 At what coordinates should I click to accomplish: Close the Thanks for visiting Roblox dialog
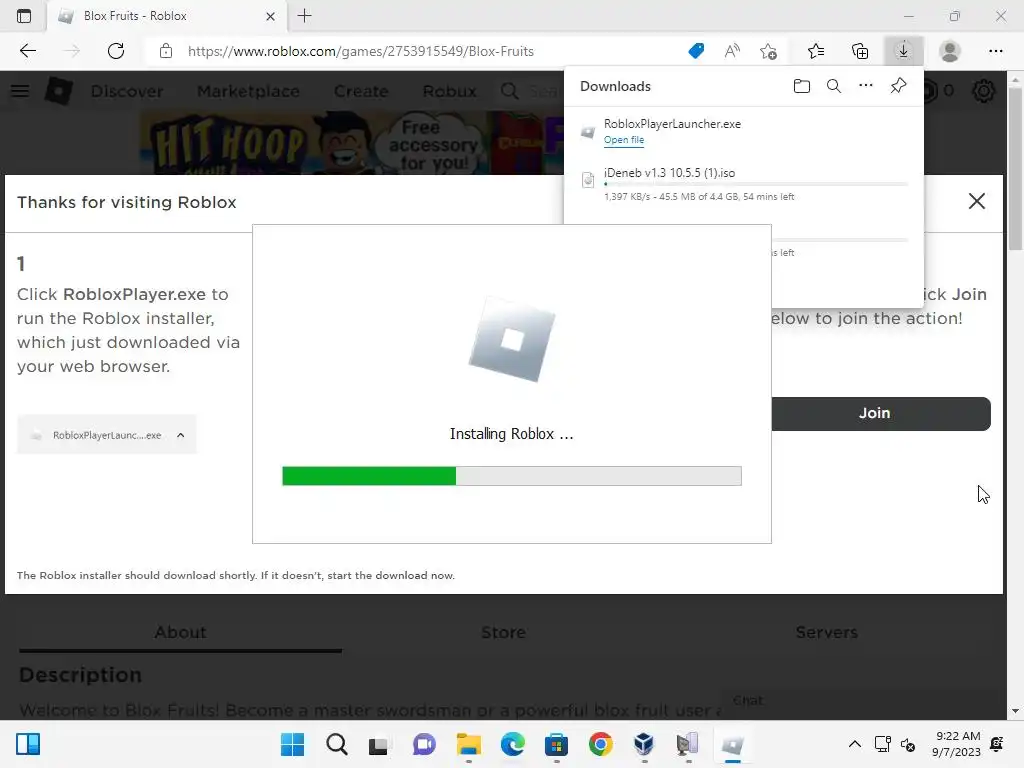pyautogui.click(x=976, y=201)
